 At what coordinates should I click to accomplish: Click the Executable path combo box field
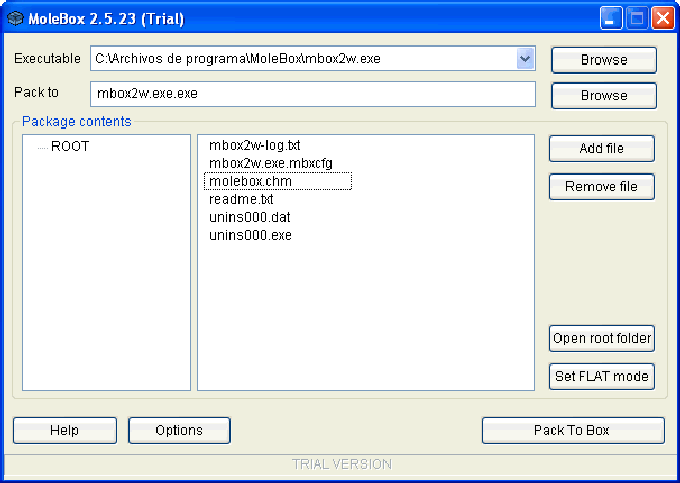313,59
